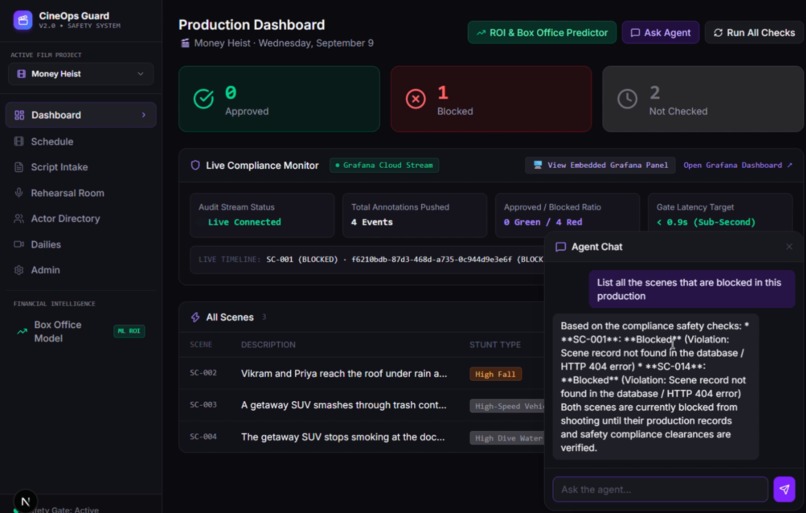This screenshot has height=513, width=806.
Task: Click the SCENE column header
Action: [200, 344]
